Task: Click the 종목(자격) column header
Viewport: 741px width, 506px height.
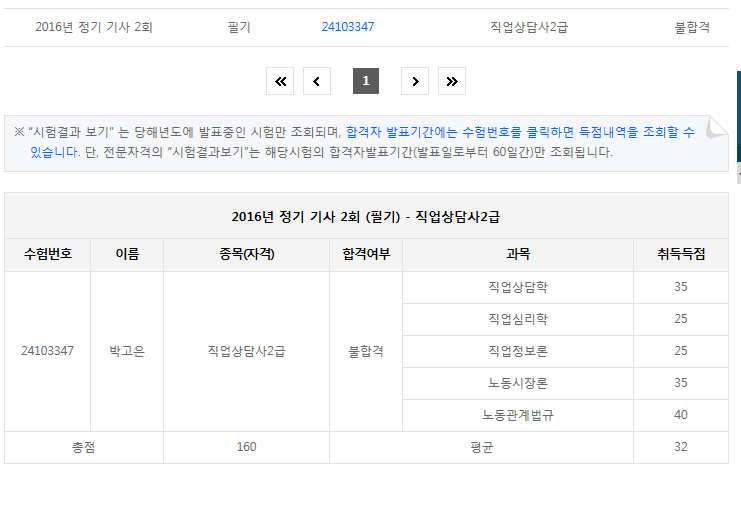Action: pos(247,254)
